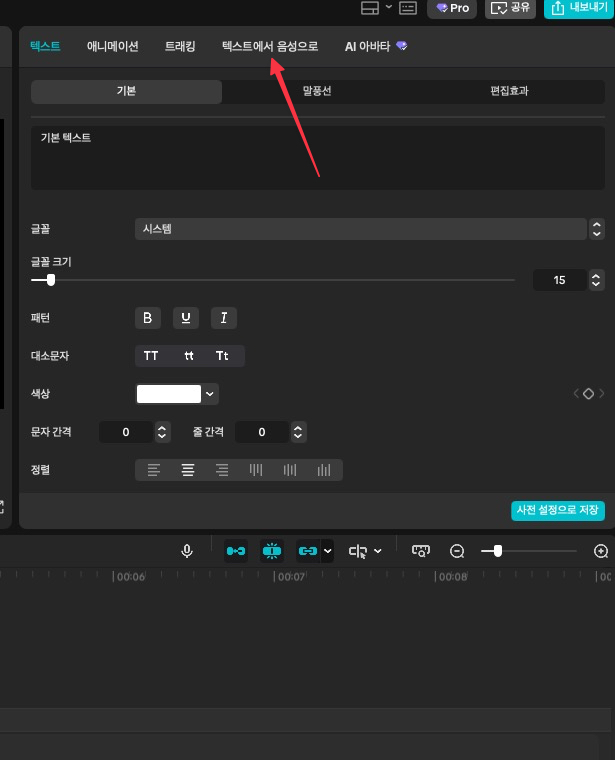The width and height of the screenshot is (615, 760).
Task: Open the 텍스트에서 음성으로 tab
Action: click(270, 46)
